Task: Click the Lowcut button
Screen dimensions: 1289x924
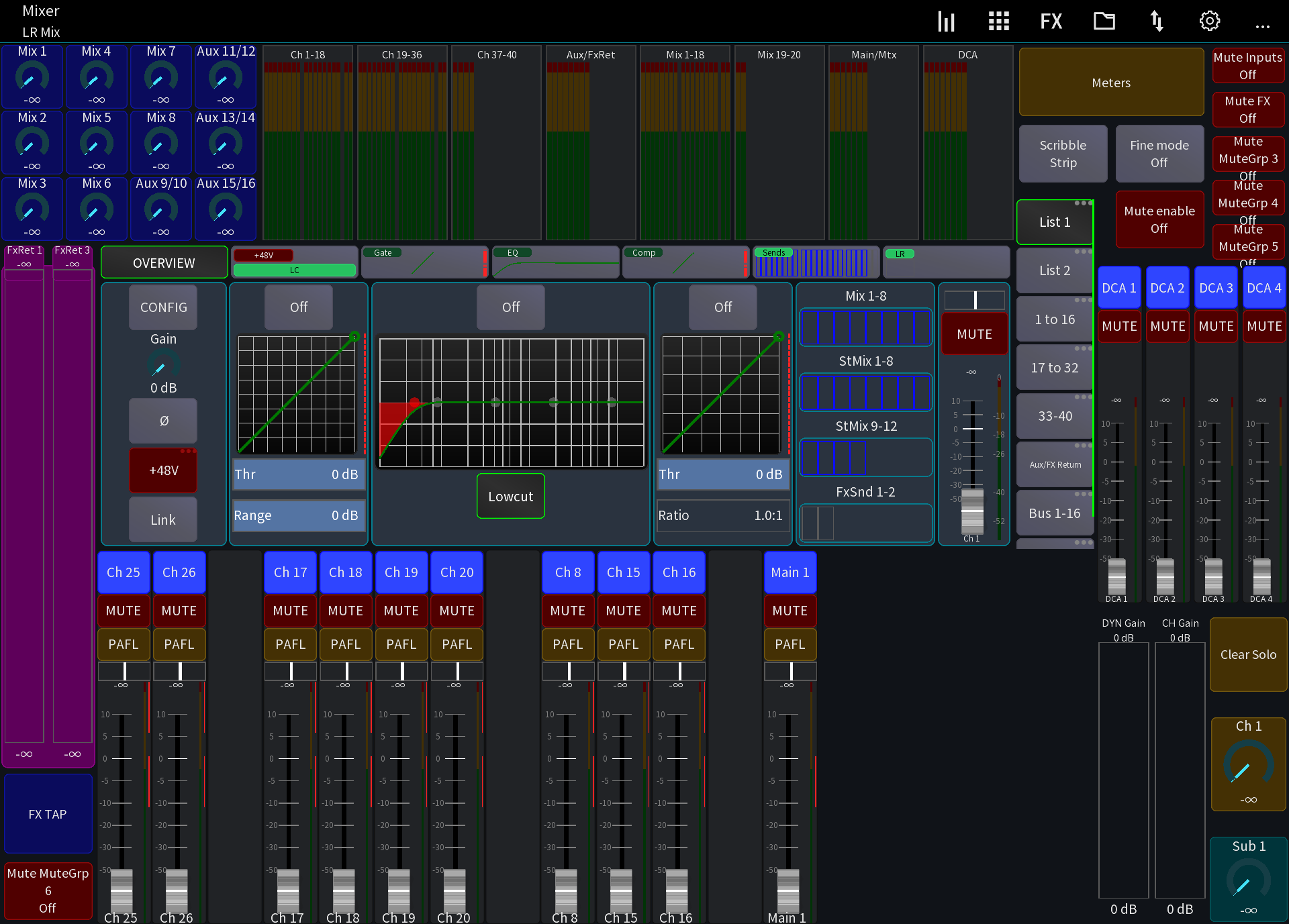Action: (x=510, y=497)
